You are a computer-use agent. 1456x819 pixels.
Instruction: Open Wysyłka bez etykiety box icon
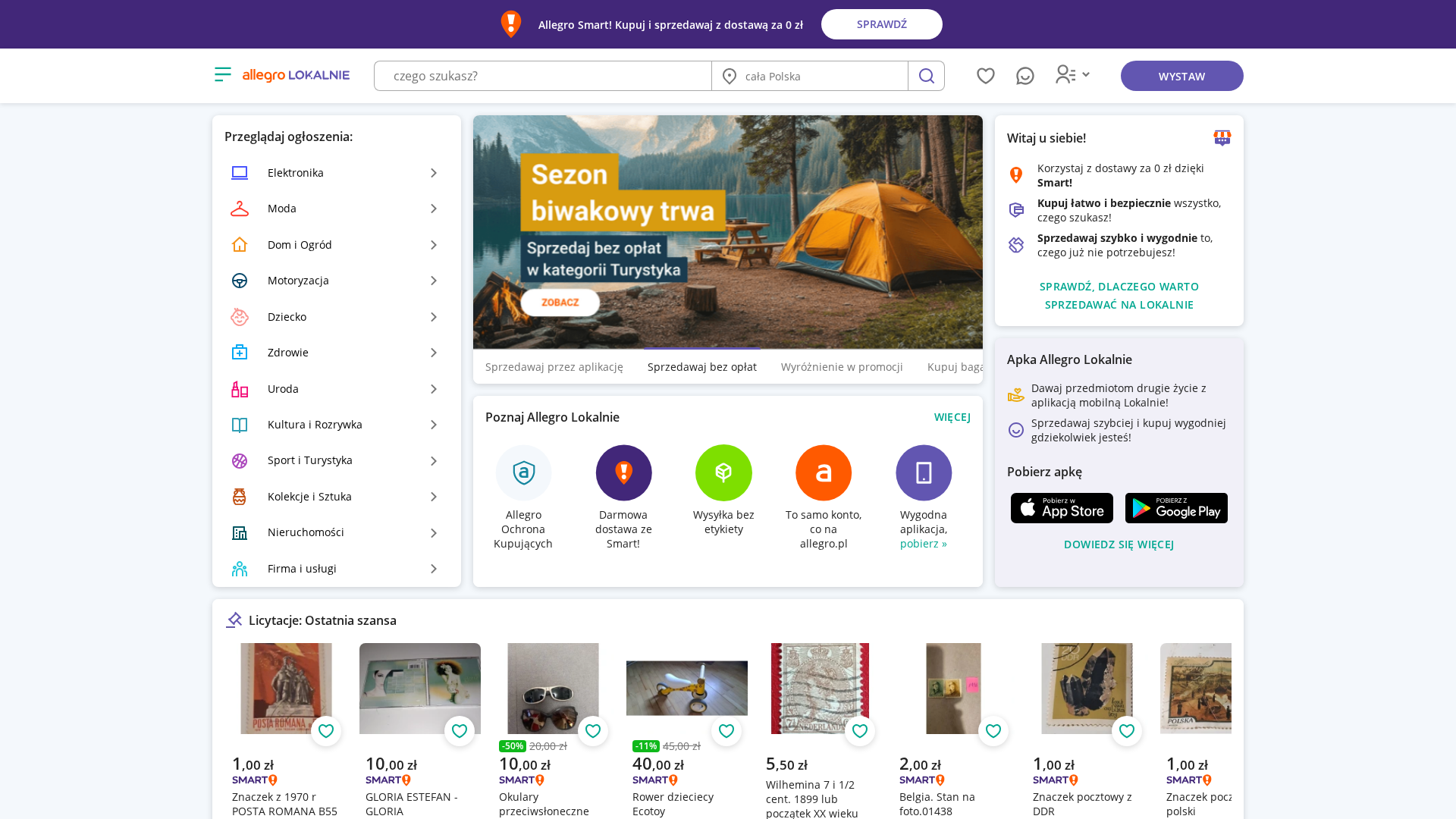(x=723, y=472)
